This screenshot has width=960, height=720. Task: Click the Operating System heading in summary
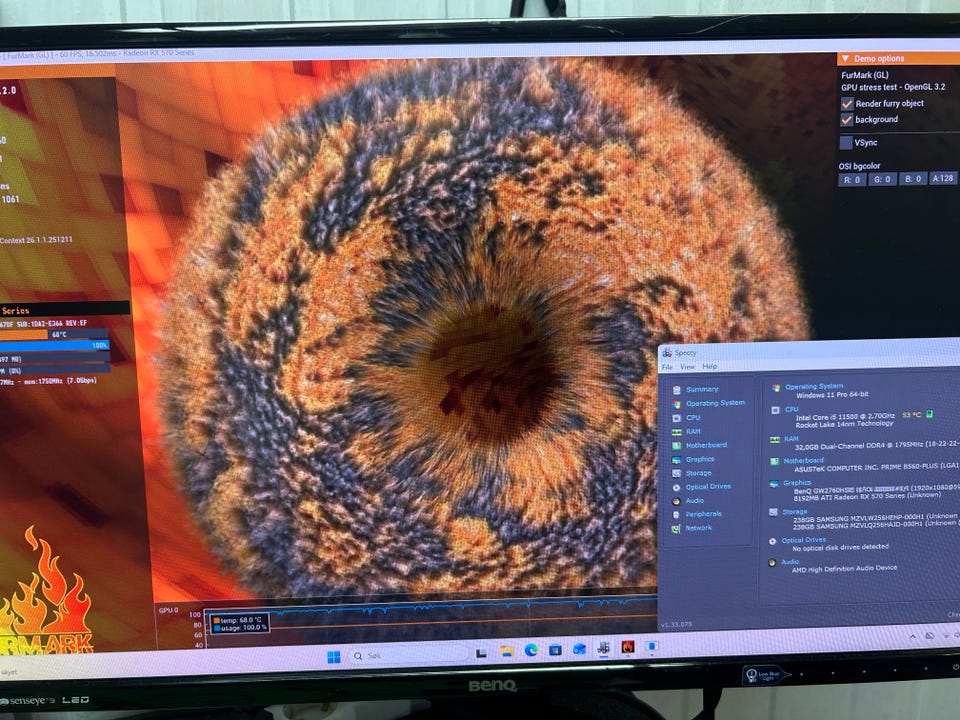pos(814,386)
